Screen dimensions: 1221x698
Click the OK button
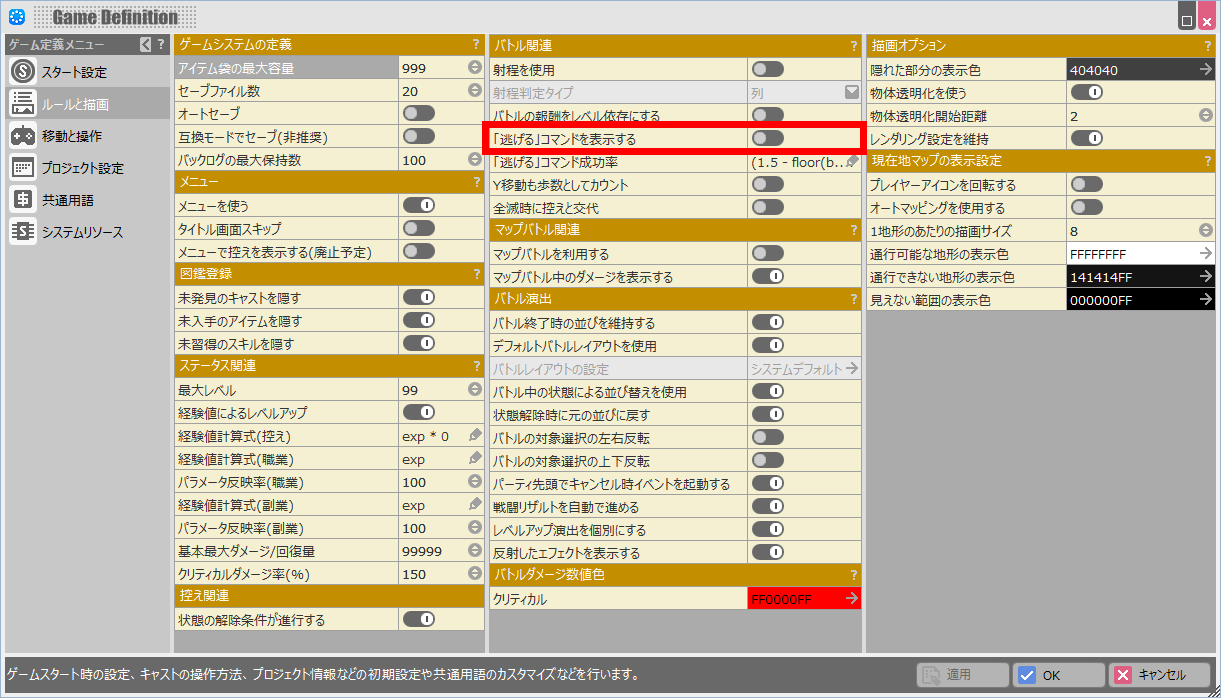click(1058, 675)
